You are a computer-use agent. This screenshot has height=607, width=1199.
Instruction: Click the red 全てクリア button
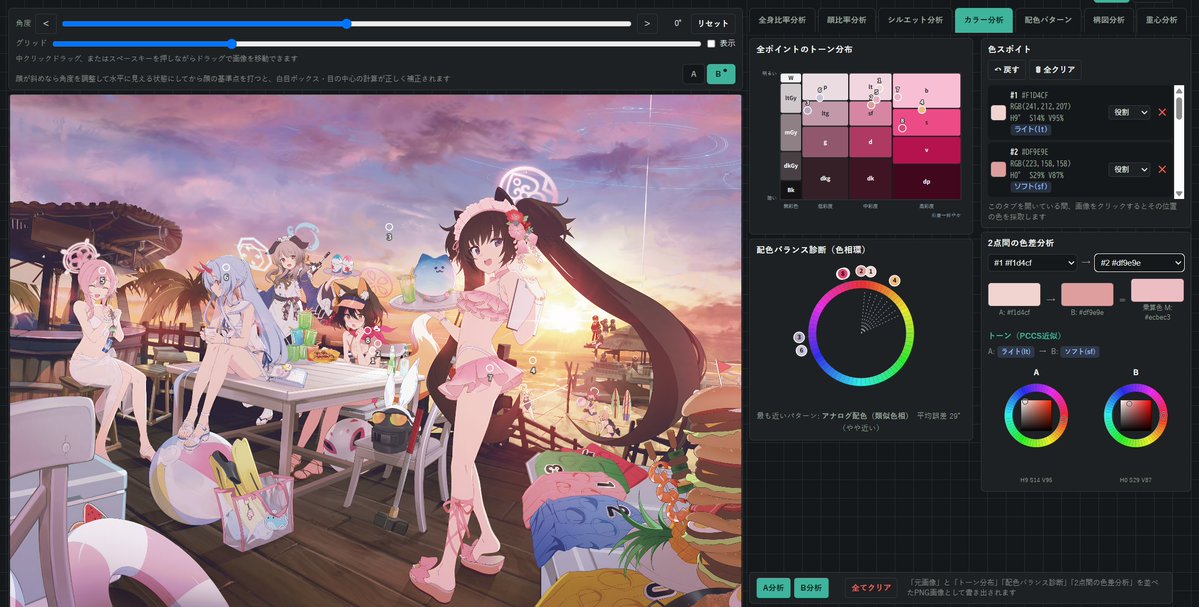pyautogui.click(x=871, y=587)
